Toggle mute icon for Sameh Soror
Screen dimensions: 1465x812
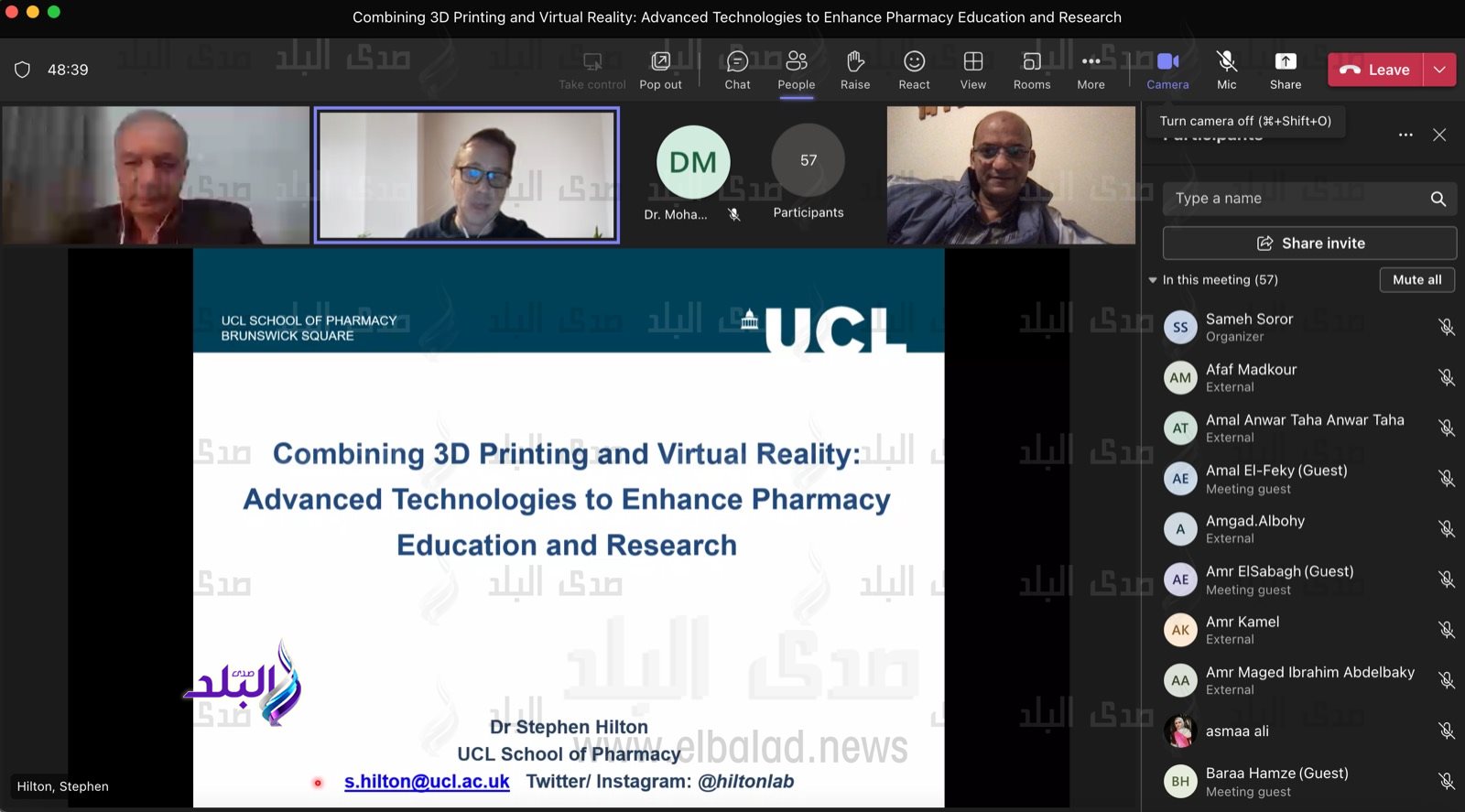(x=1446, y=327)
